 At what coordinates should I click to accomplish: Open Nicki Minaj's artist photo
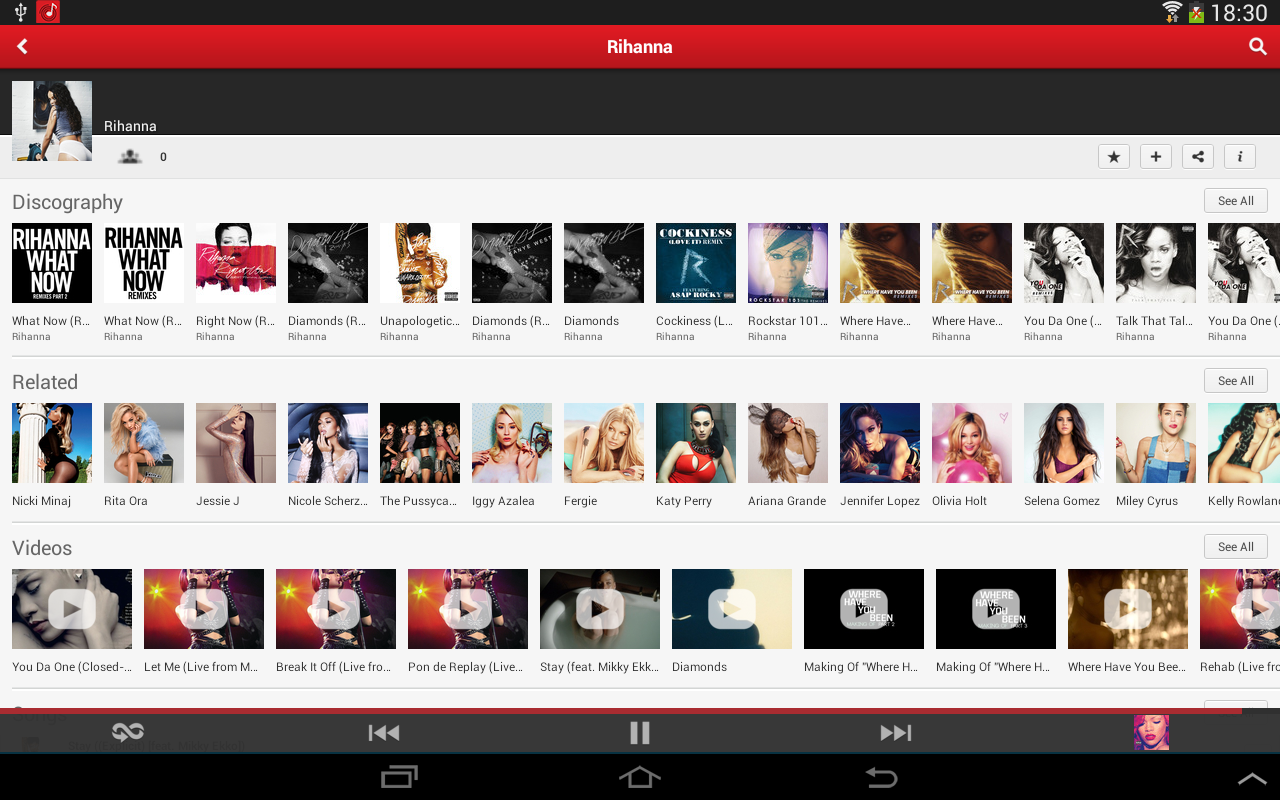(52, 443)
